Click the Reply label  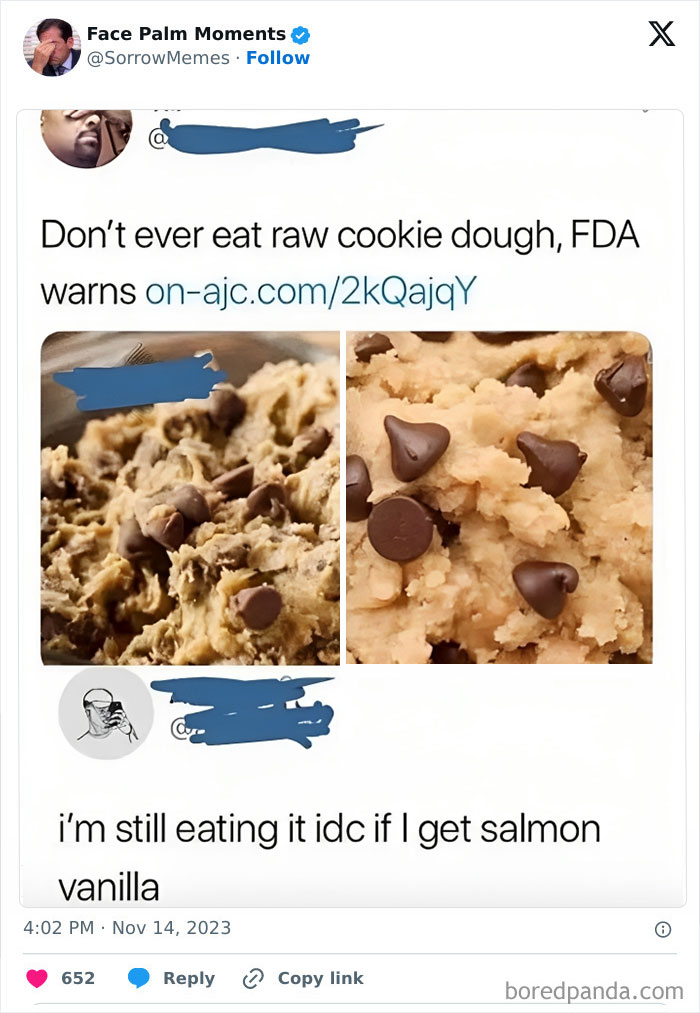[189, 978]
